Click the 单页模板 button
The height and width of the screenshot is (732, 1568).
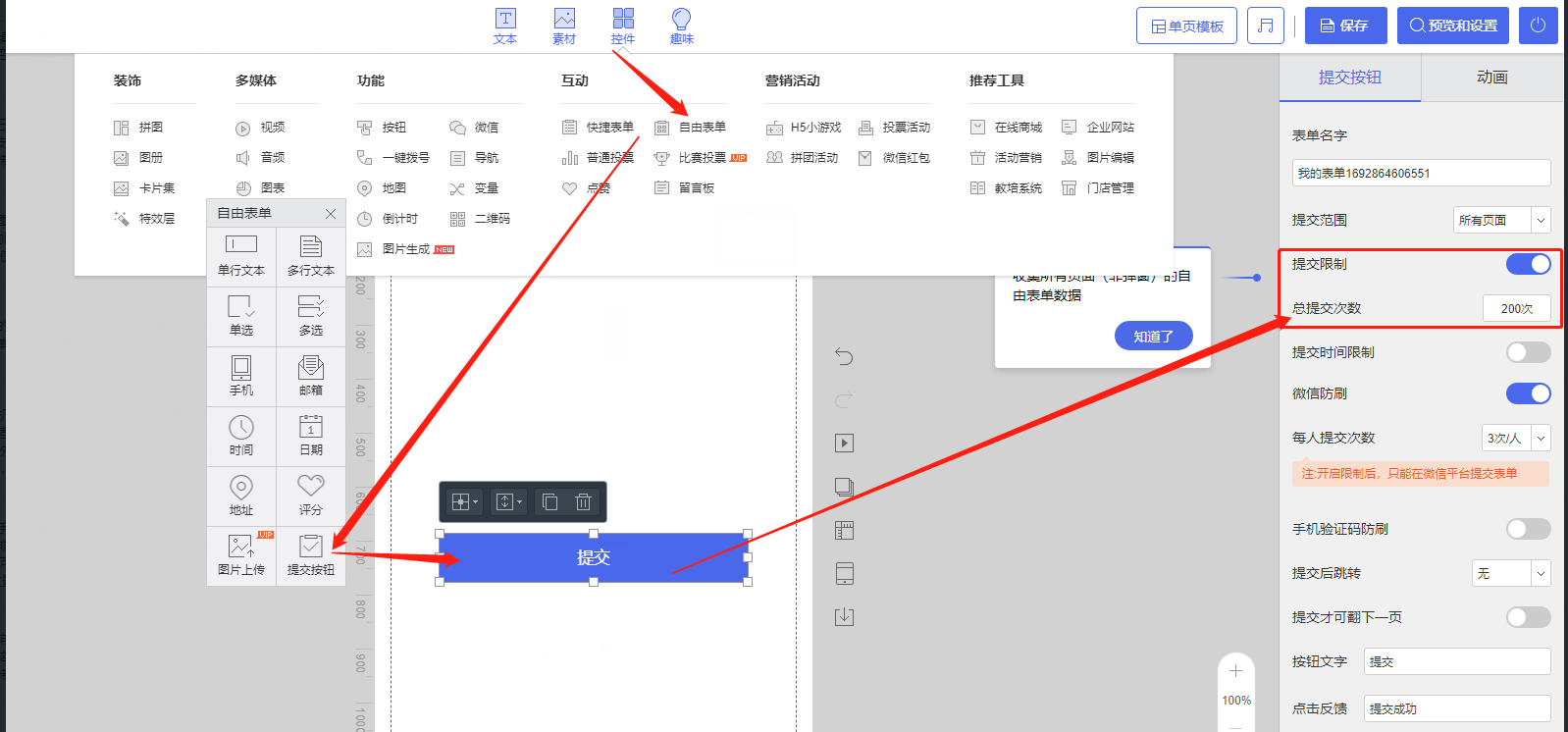tap(1186, 26)
